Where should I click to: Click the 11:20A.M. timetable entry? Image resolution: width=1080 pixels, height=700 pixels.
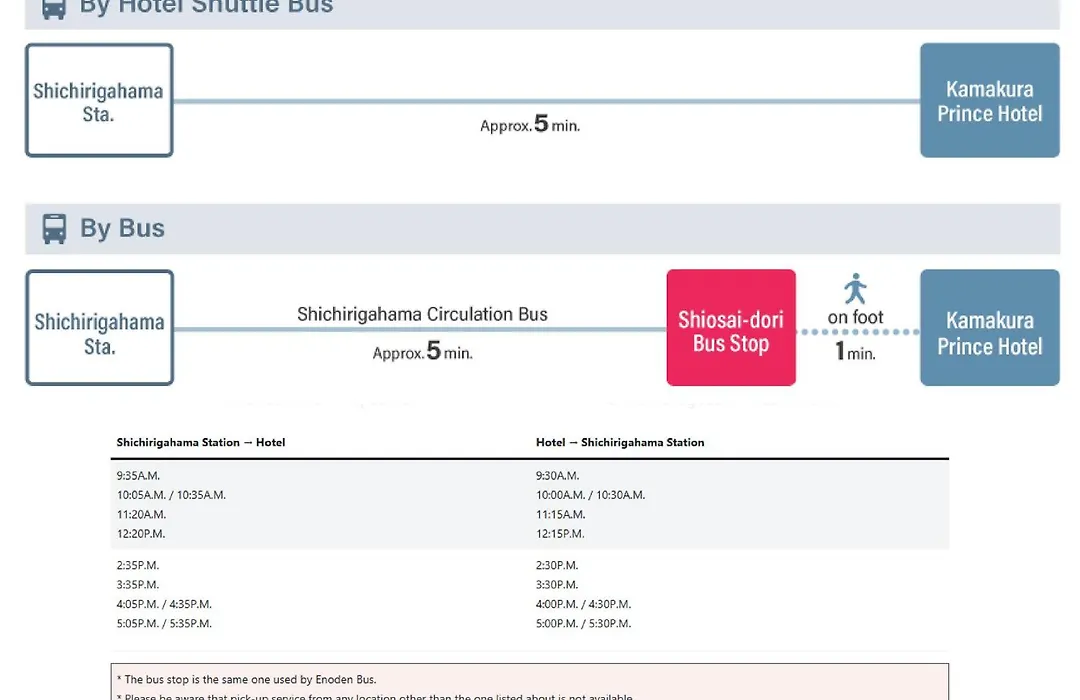tap(141, 514)
